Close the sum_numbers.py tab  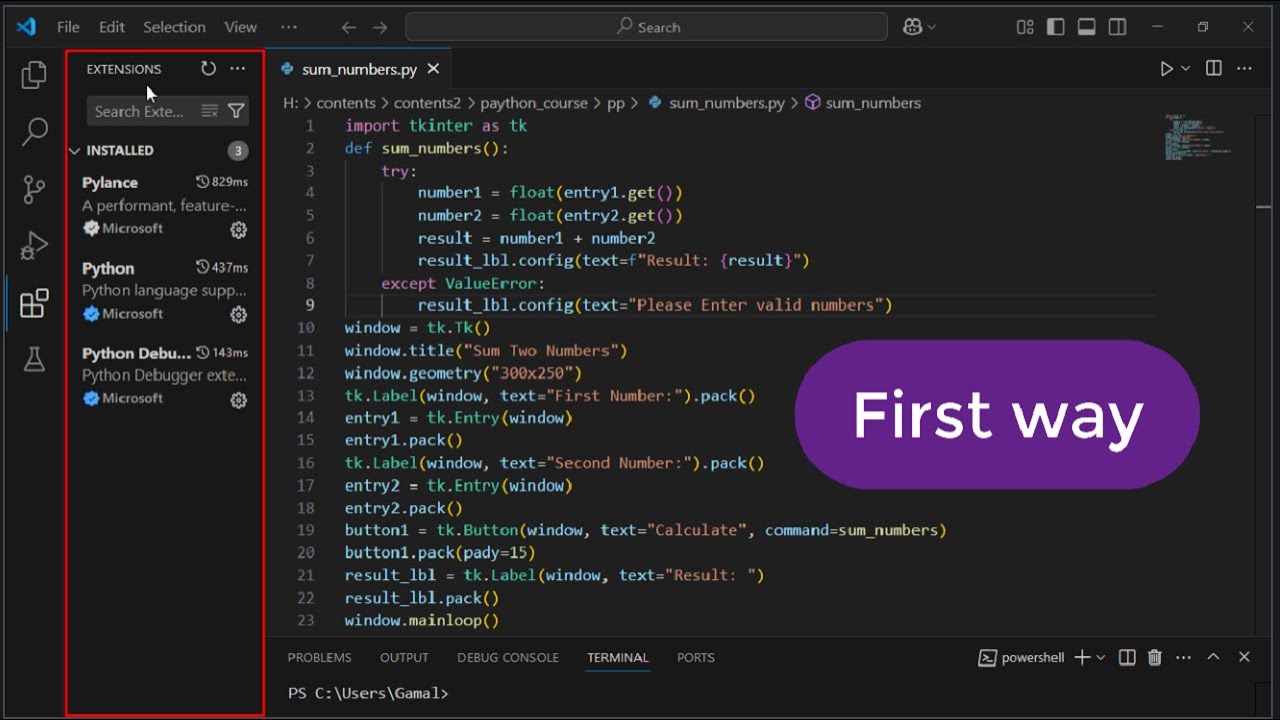(433, 69)
